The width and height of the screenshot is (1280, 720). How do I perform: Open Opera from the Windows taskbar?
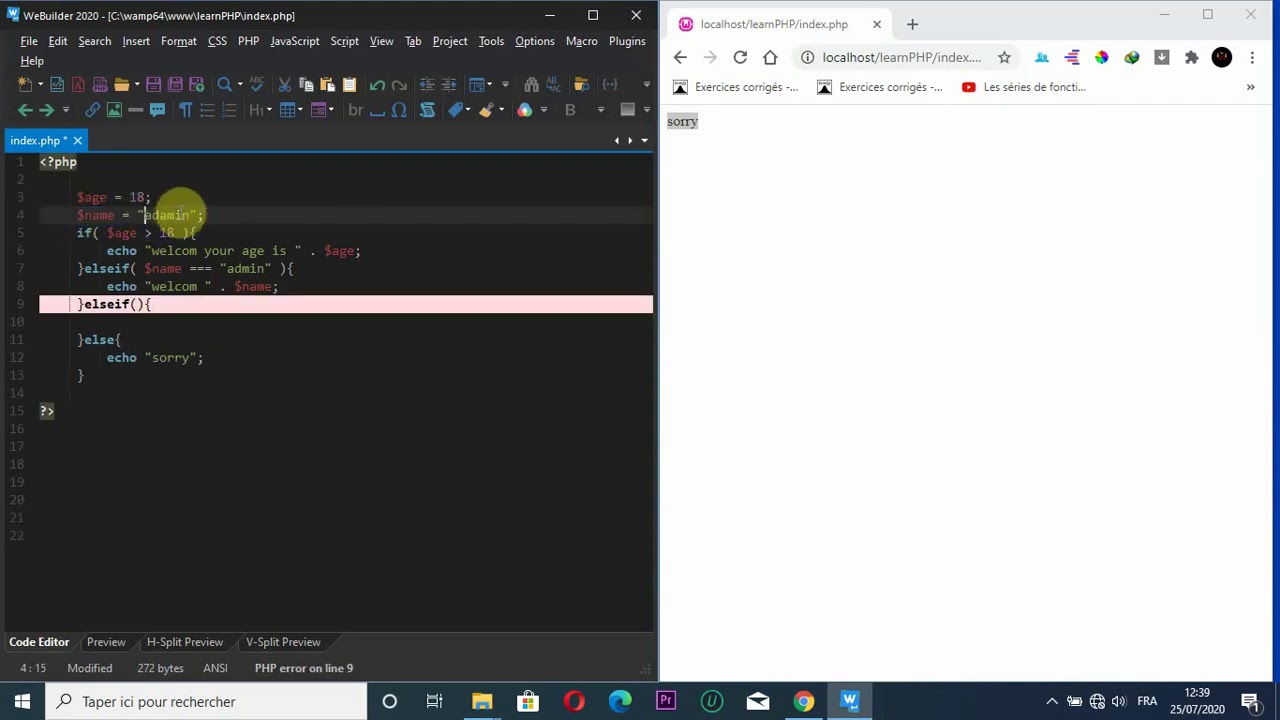pos(573,701)
